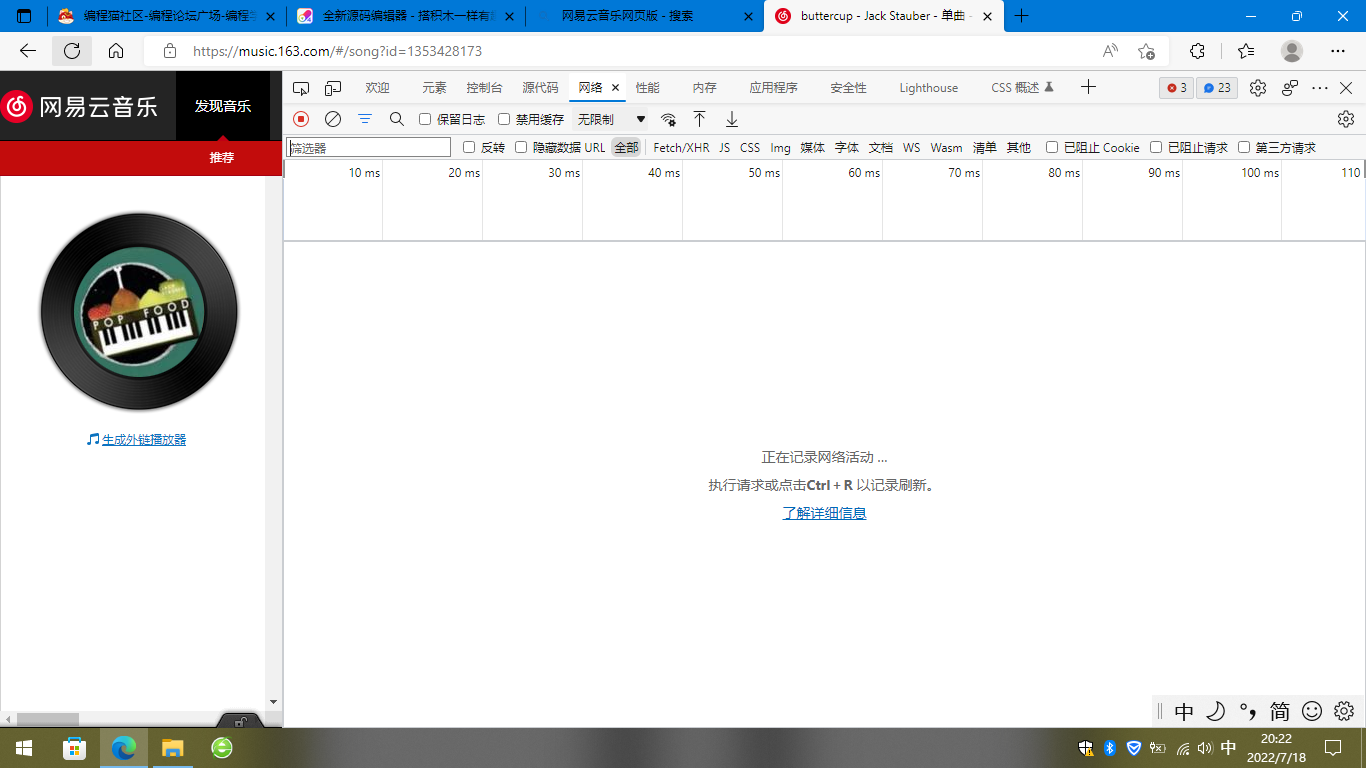This screenshot has width=1366, height=768.
Task: Stop recording the network log
Action: coord(301,119)
